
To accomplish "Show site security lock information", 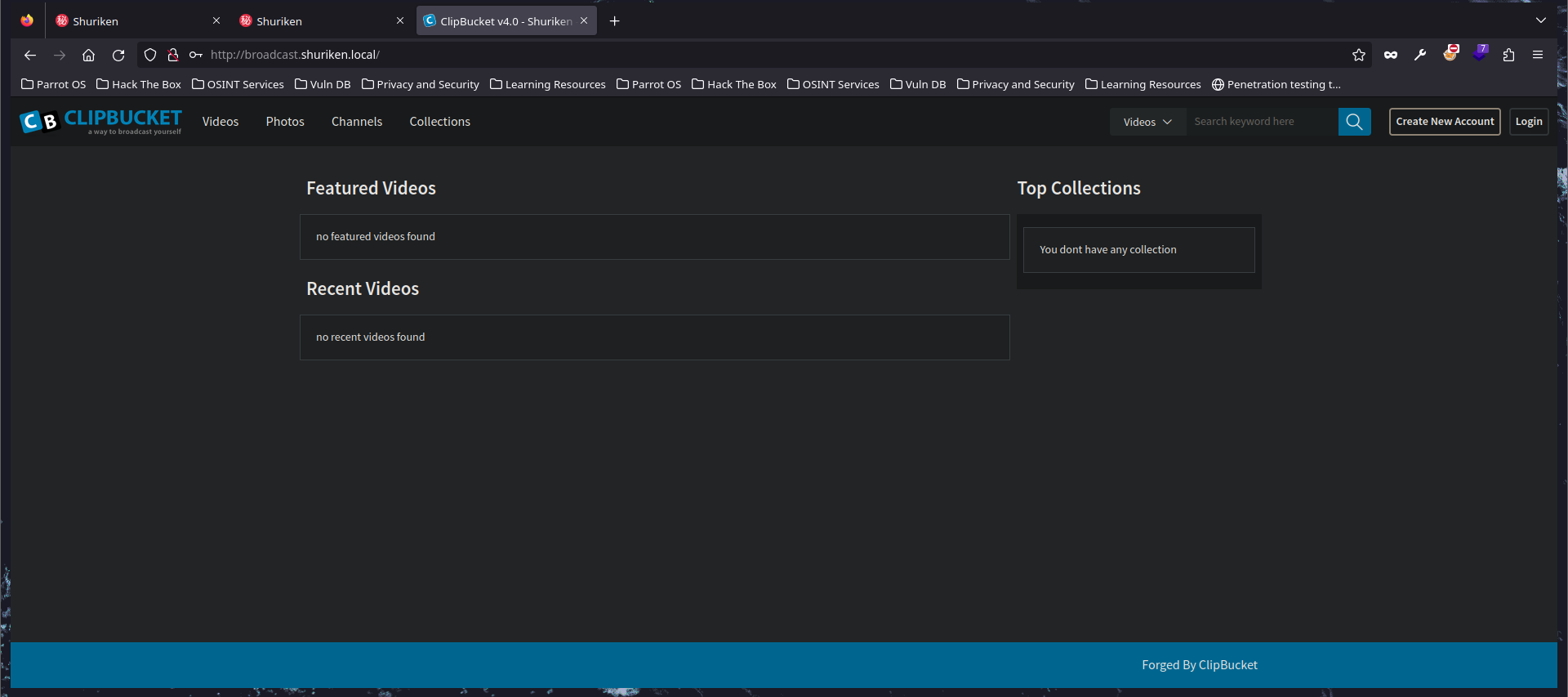I will (x=173, y=55).
